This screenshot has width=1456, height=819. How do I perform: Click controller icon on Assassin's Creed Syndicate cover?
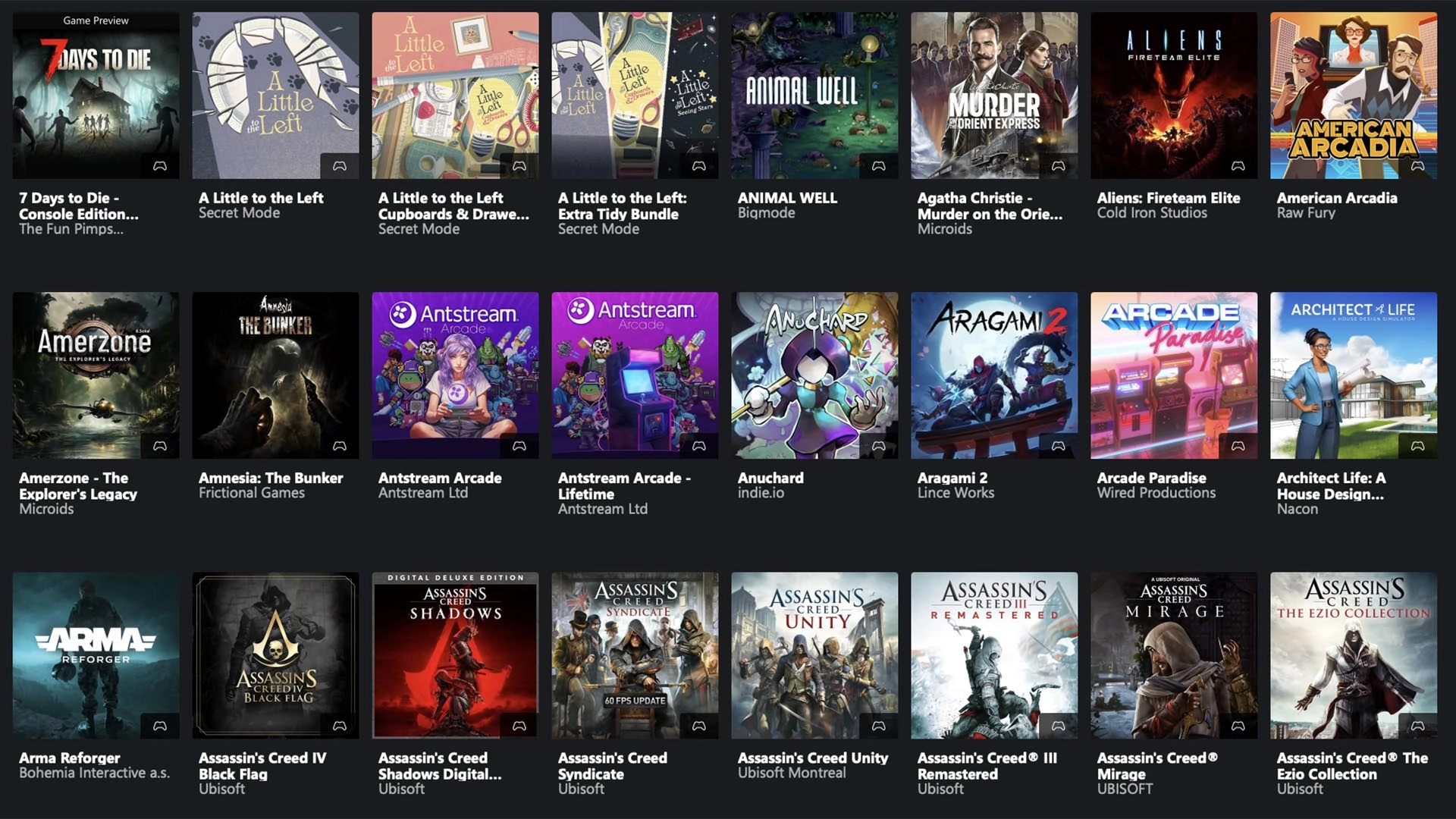(699, 726)
